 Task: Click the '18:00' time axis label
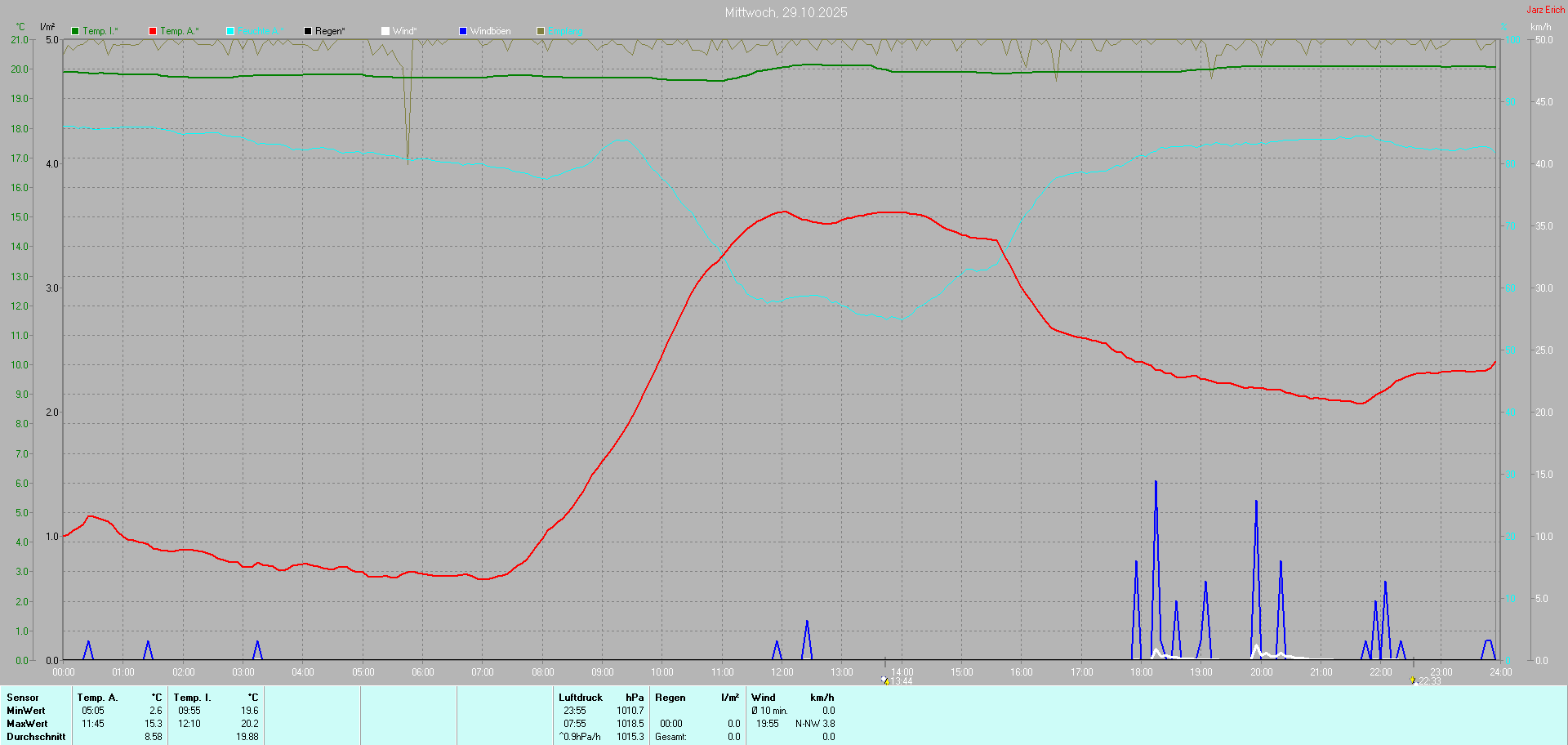pos(1142,672)
